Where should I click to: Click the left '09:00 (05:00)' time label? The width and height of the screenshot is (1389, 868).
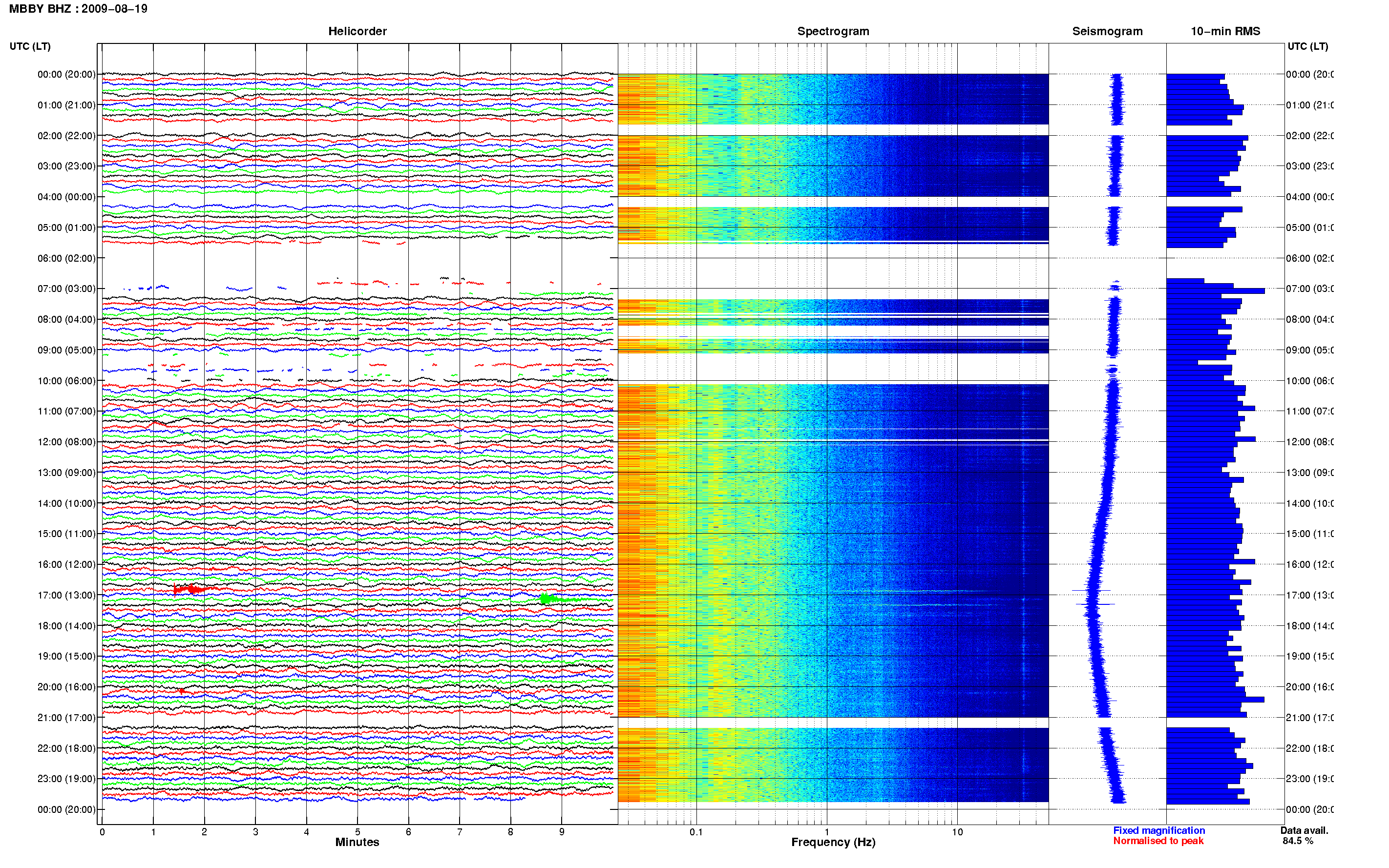click(x=66, y=350)
